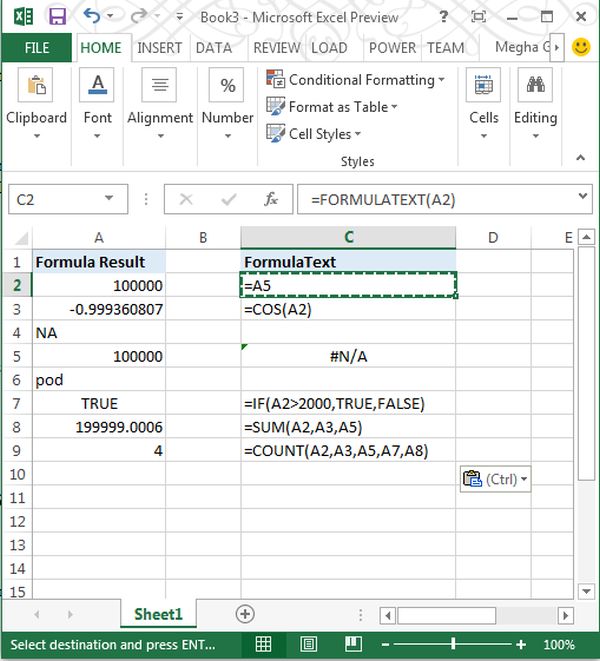
Task: Expand Cell Styles dropdown
Action: [x=358, y=134]
